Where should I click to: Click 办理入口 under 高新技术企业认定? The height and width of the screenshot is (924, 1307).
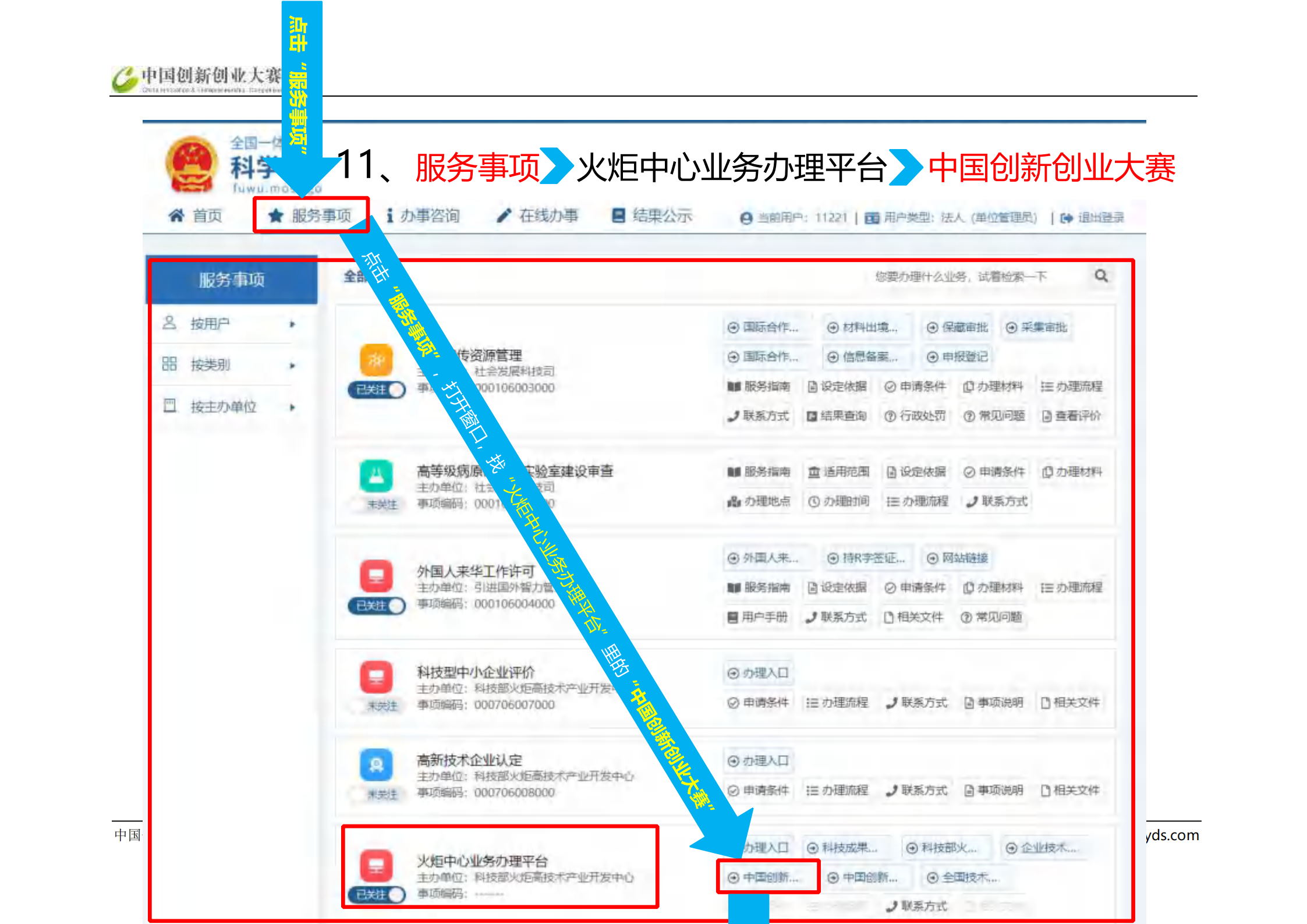[x=759, y=760]
